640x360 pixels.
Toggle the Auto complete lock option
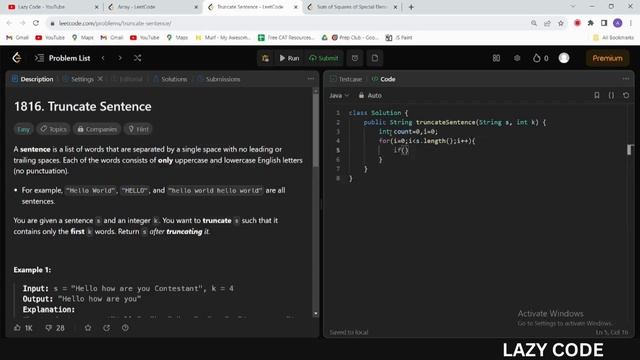click(x=370, y=96)
